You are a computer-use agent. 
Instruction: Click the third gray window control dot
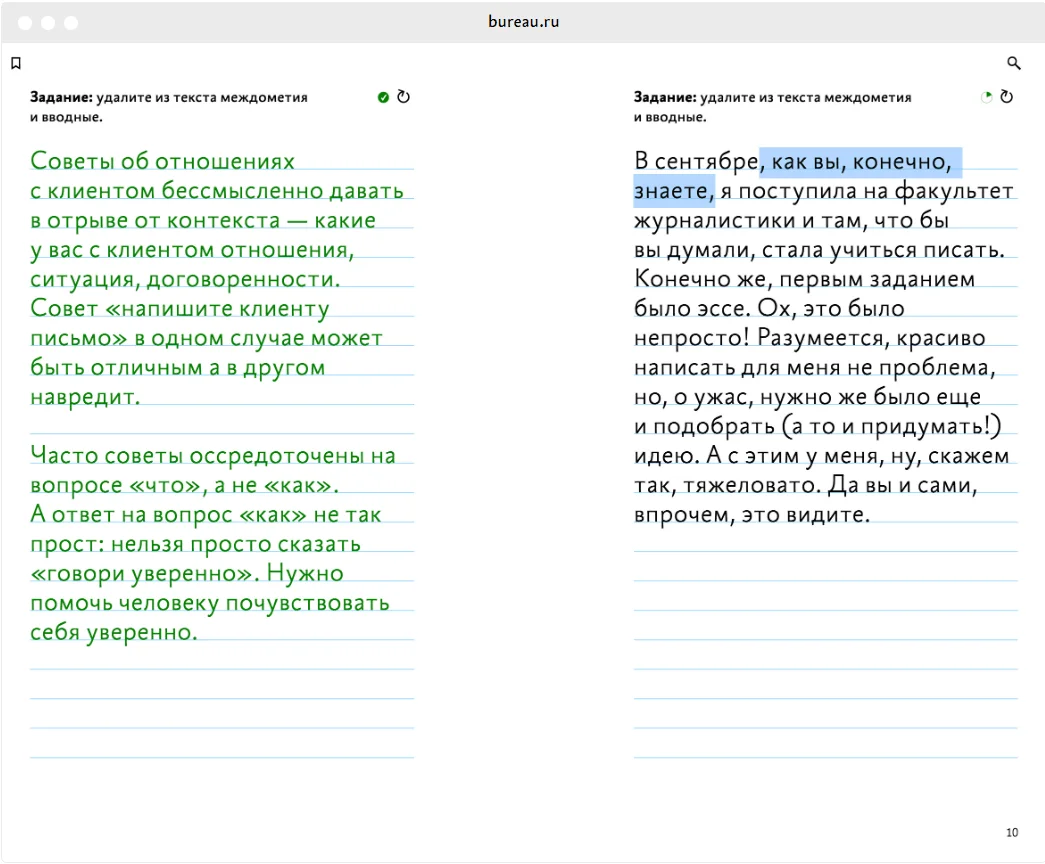[x=71, y=23]
